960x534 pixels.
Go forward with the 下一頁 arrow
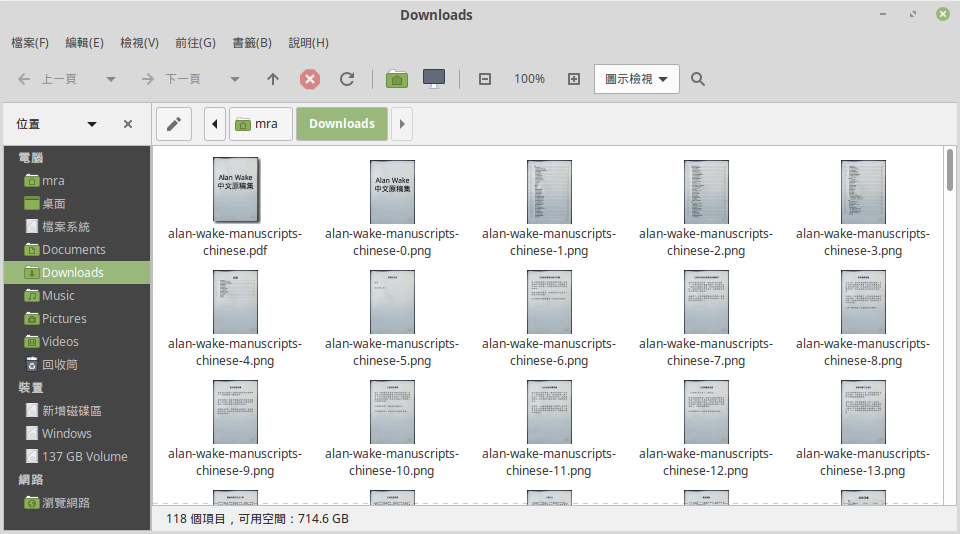pyautogui.click(x=148, y=79)
